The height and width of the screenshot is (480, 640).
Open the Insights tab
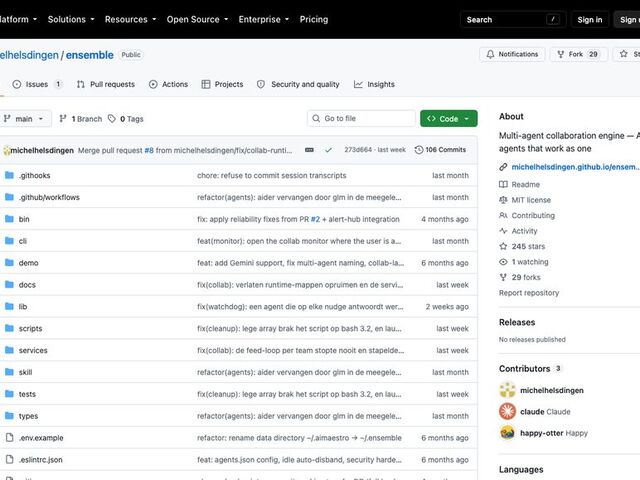coord(374,84)
